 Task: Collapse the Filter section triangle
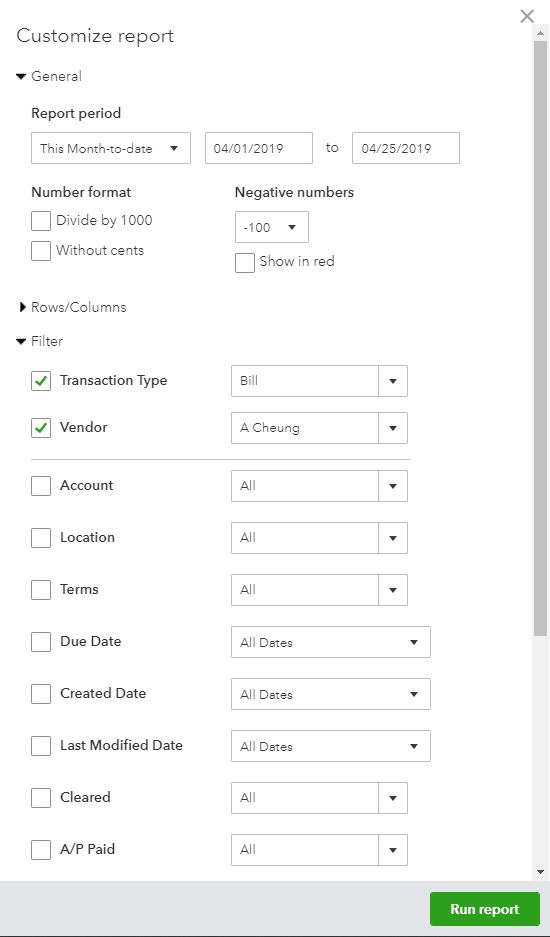22,342
